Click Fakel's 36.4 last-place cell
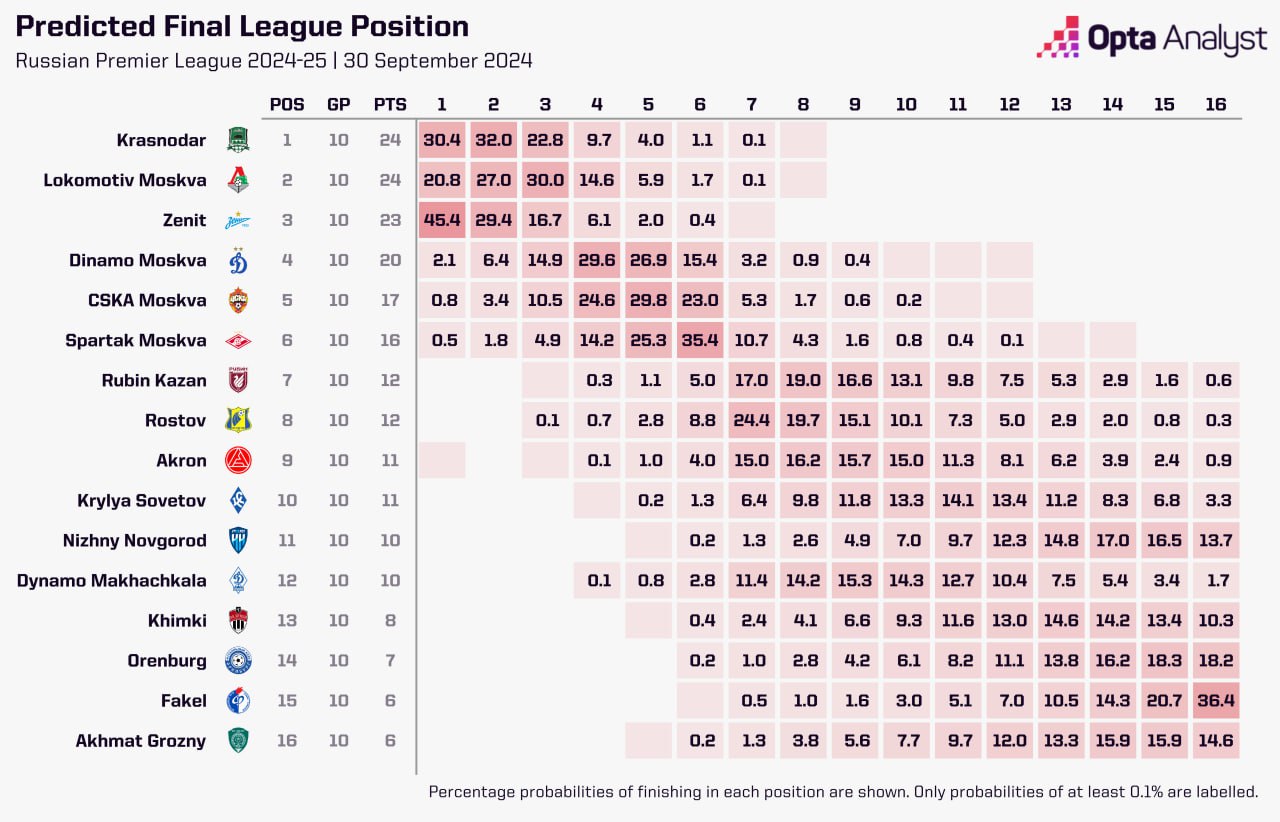 (x=1216, y=701)
